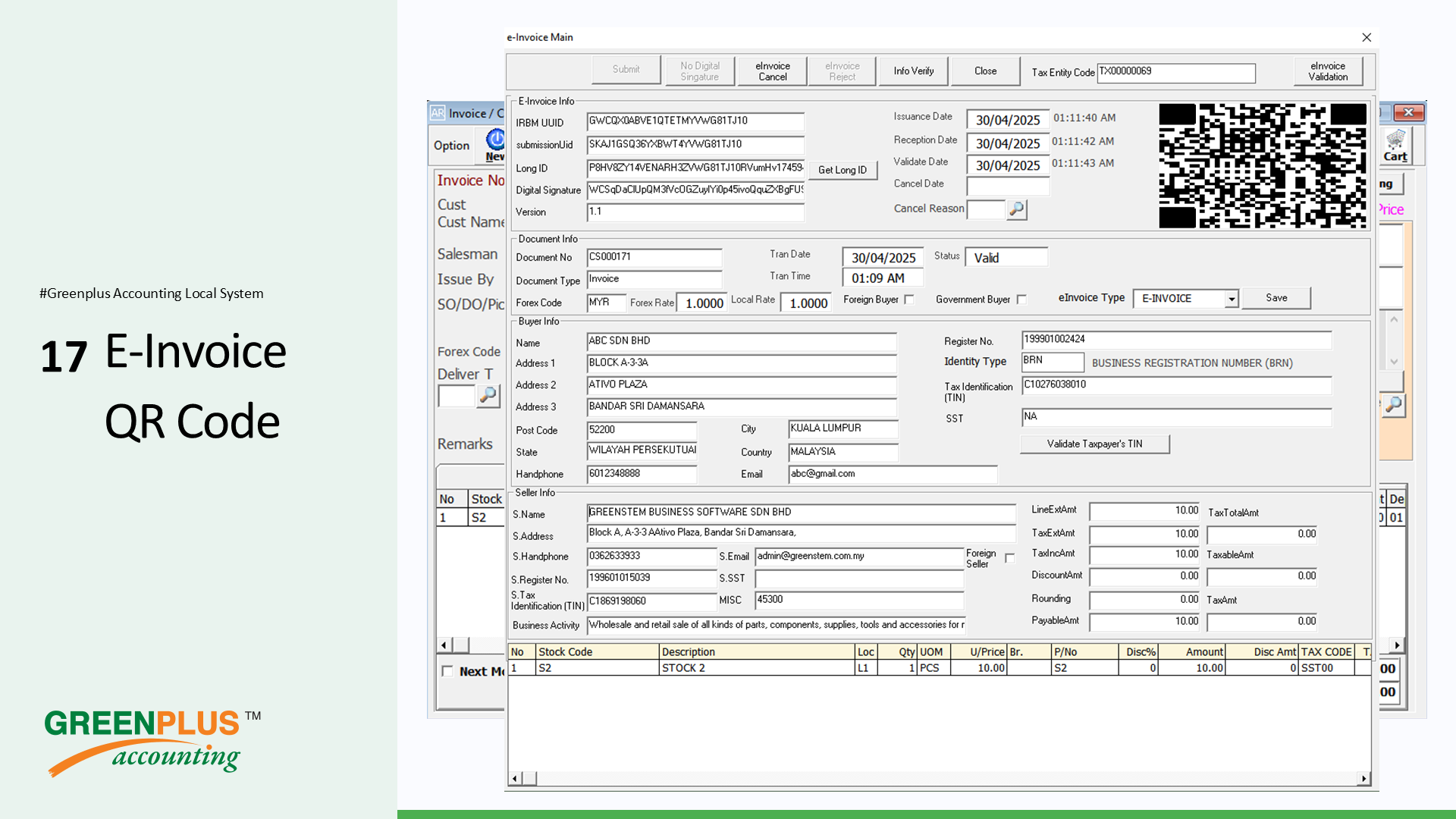Click the eInvoice Reject button
The image size is (1456, 819).
coord(842,71)
